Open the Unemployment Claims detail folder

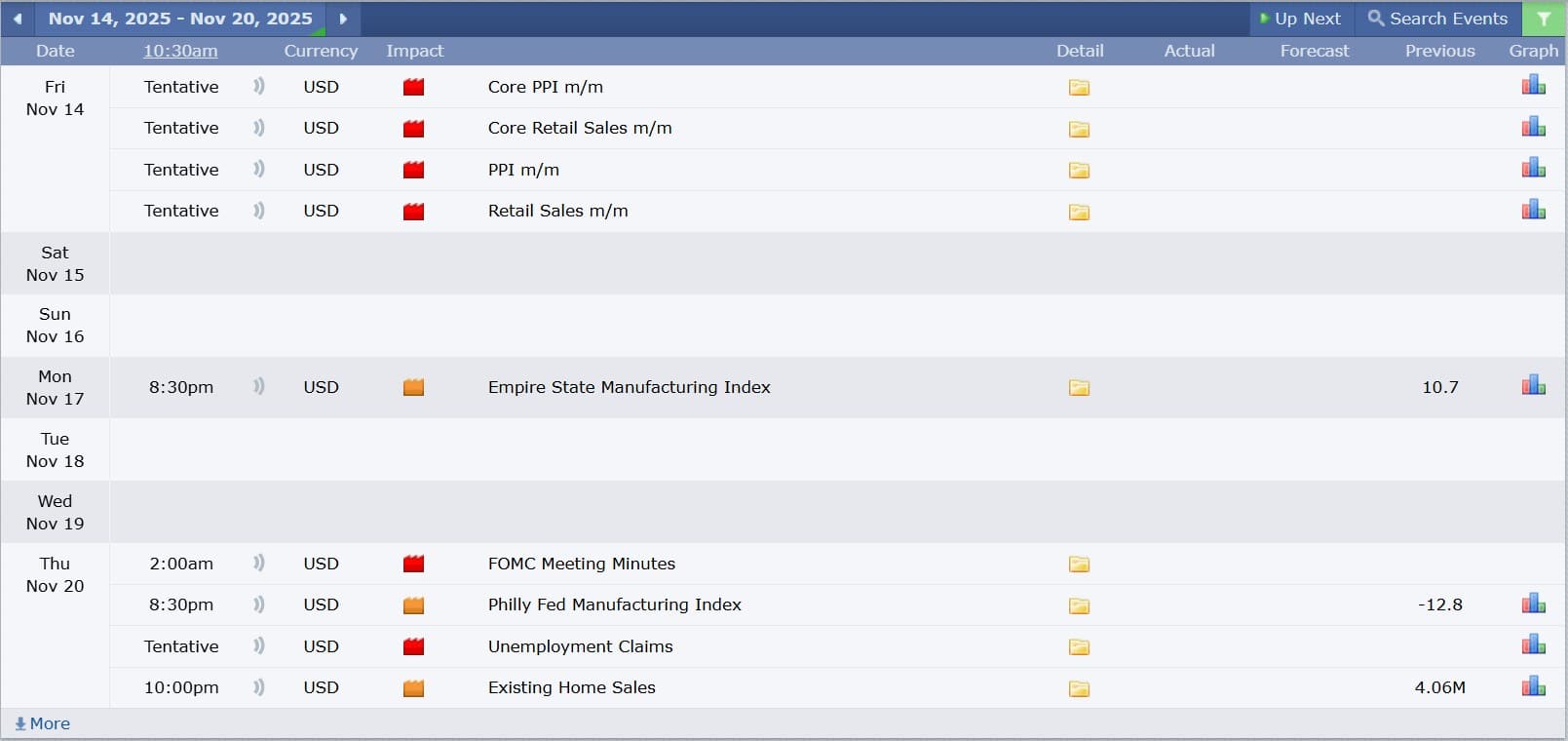pos(1079,647)
